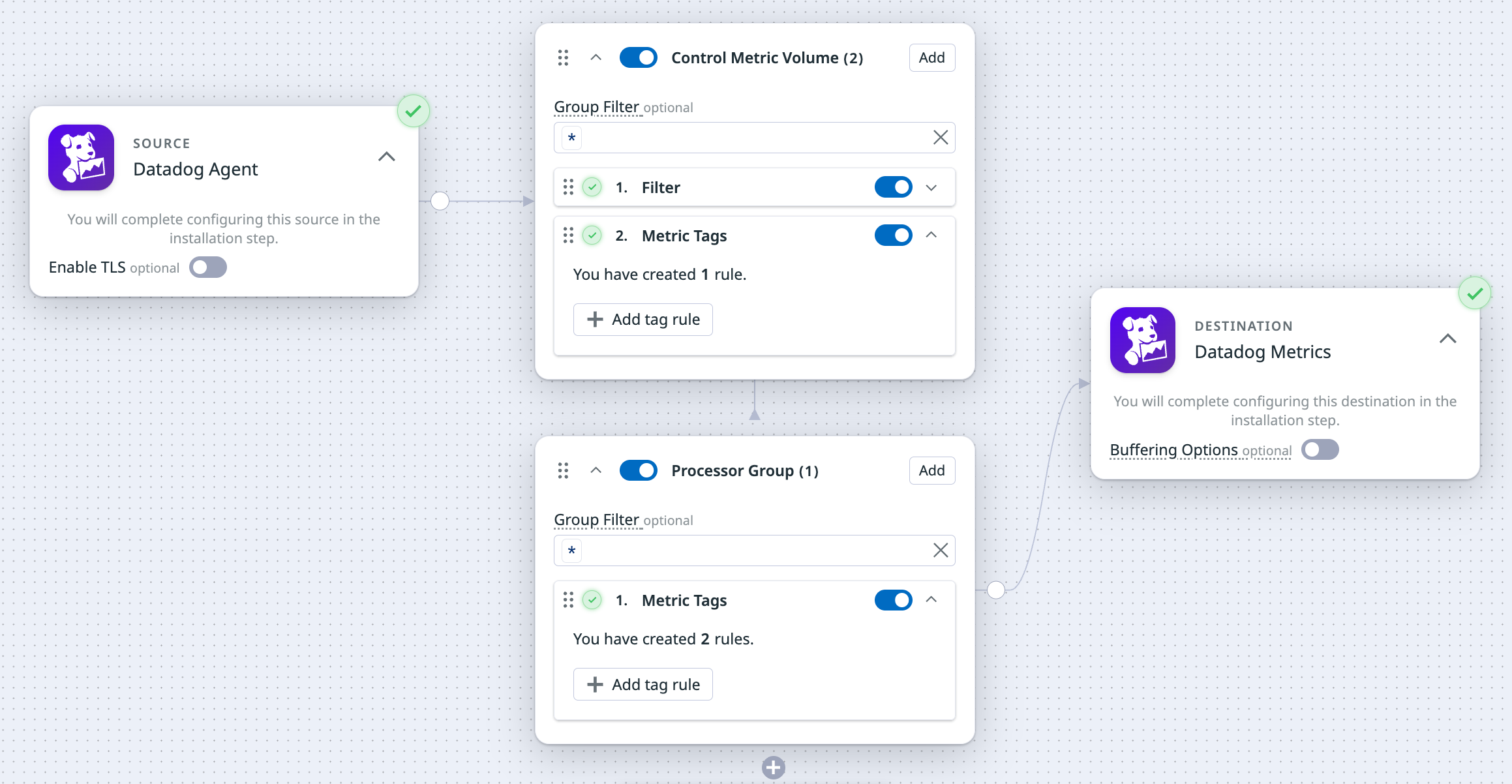
Task: Click Add tag rule in Processor Group
Action: point(643,684)
